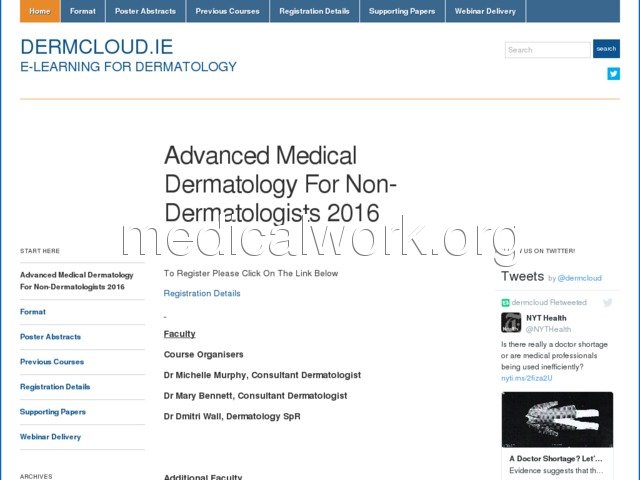Viewport: 640px width, 480px height.
Task: Select the underlined Faculty heading
Action: (x=180, y=334)
